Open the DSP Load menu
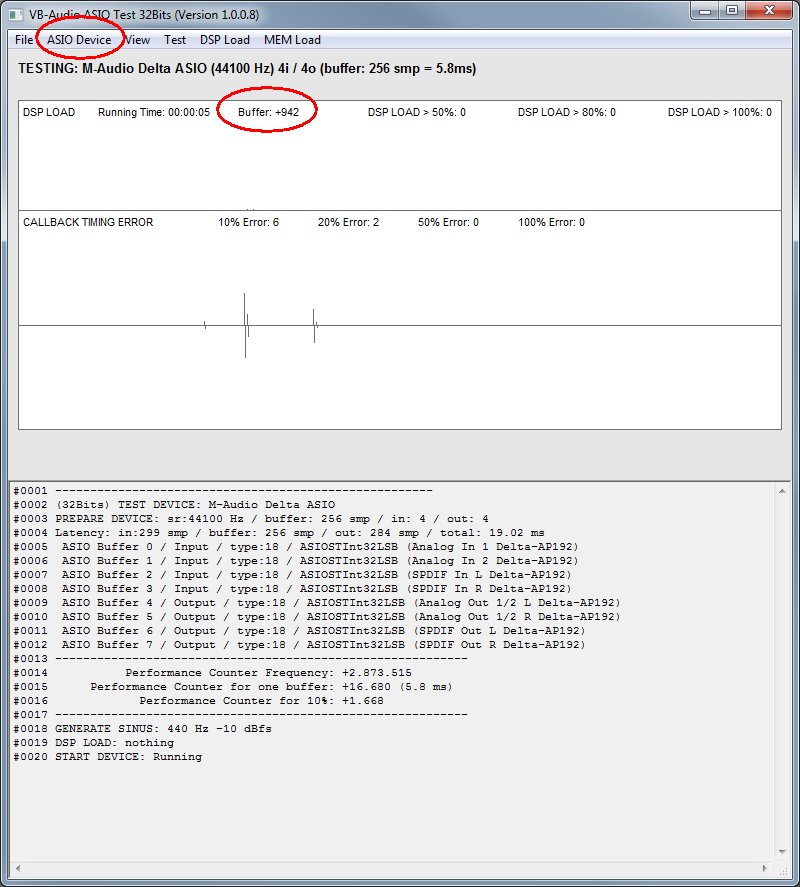Image resolution: width=800 pixels, height=887 pixels. tap(225, 40)
